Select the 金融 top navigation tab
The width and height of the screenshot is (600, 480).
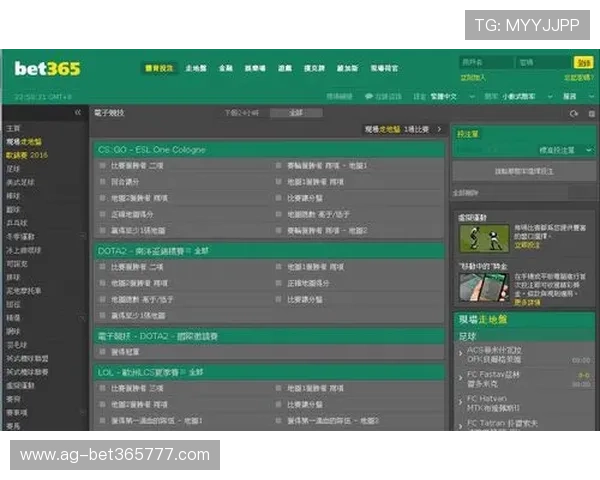coord(226,68)
